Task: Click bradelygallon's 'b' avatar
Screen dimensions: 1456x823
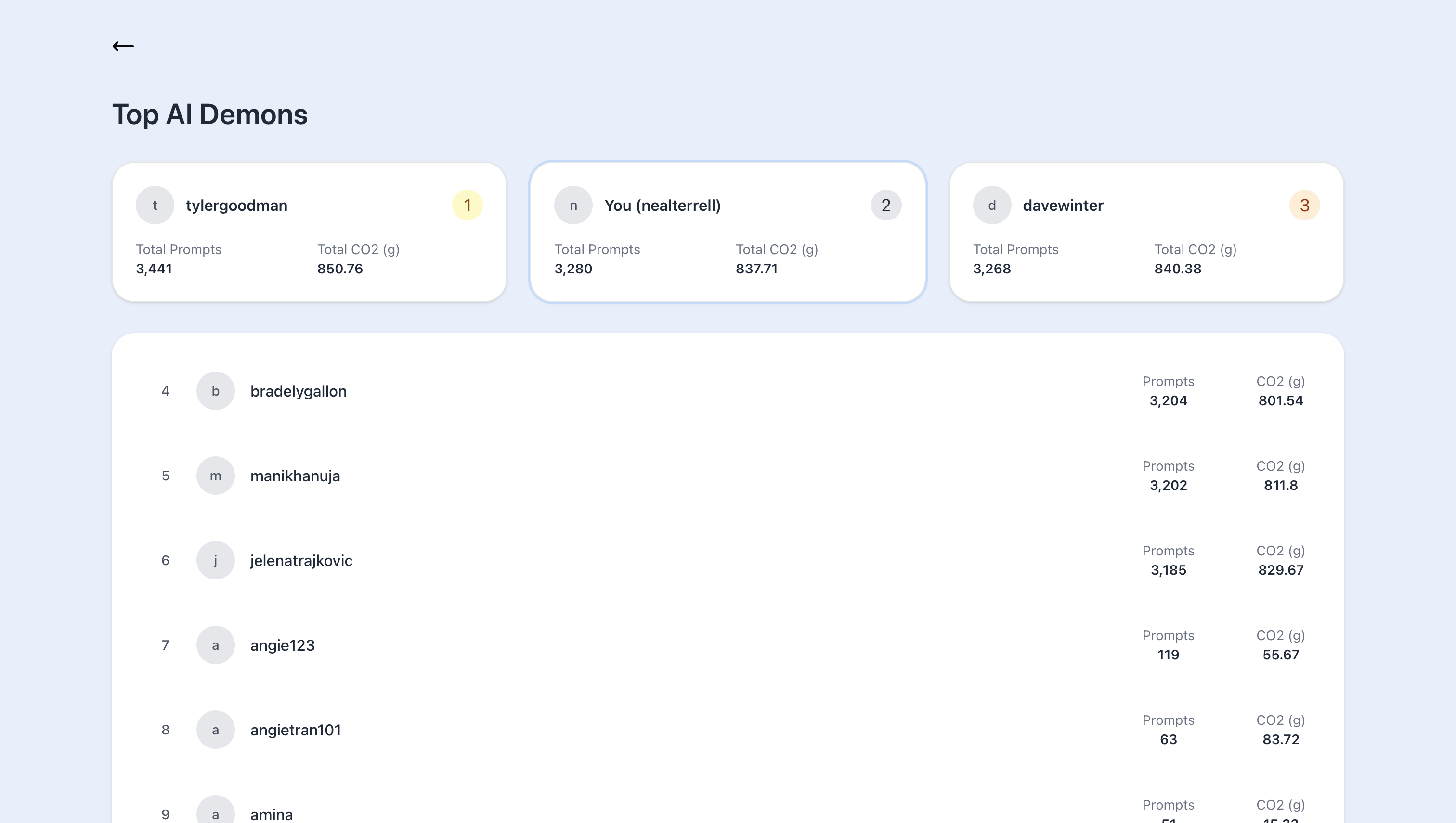Action: [215, 391]
